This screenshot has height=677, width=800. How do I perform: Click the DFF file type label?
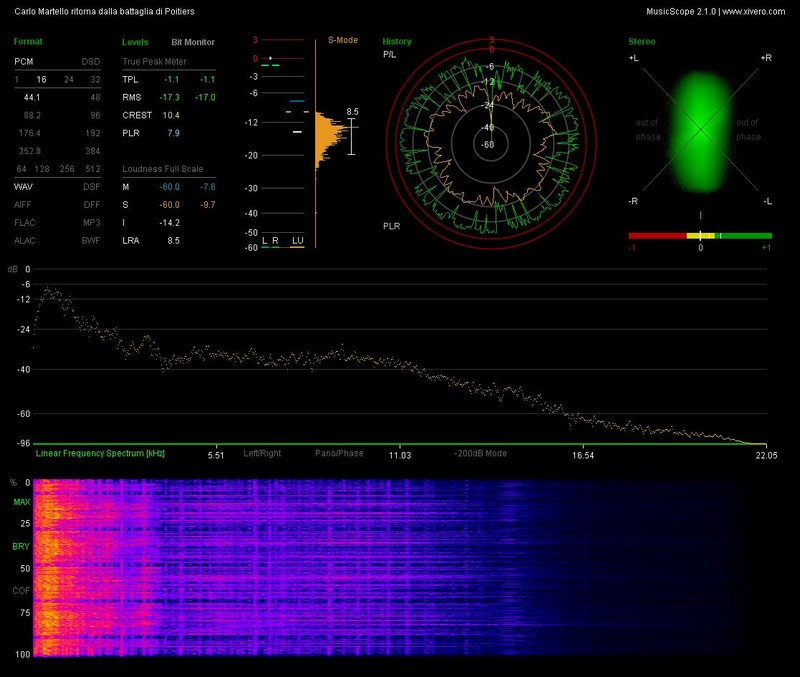click(92, 205)
